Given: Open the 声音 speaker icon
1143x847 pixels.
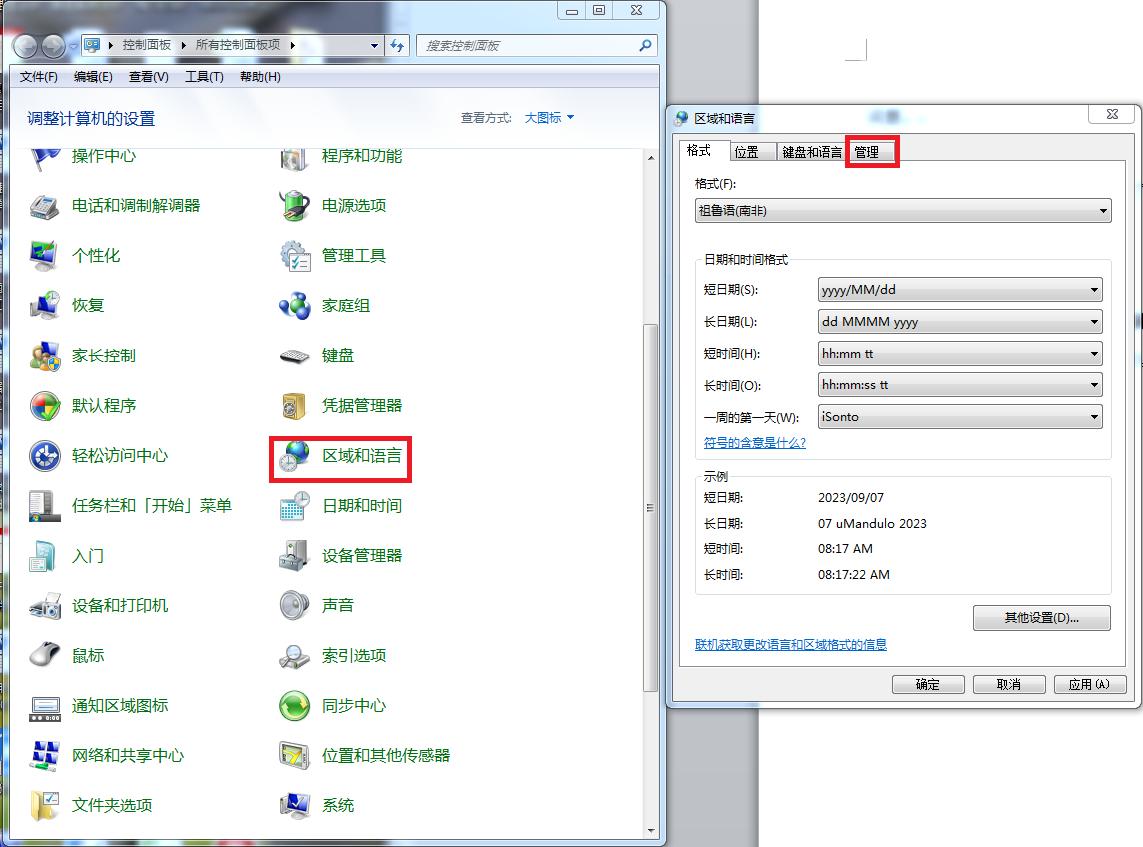Looking at the screenshot, I should click(x=294, y=606).
